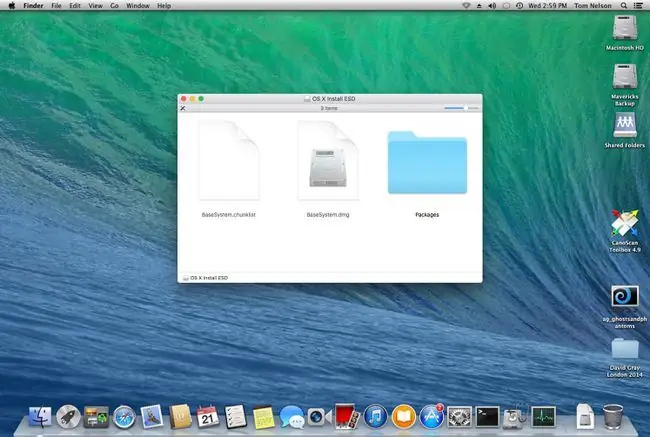Open the Window menu

click(138, 6)
